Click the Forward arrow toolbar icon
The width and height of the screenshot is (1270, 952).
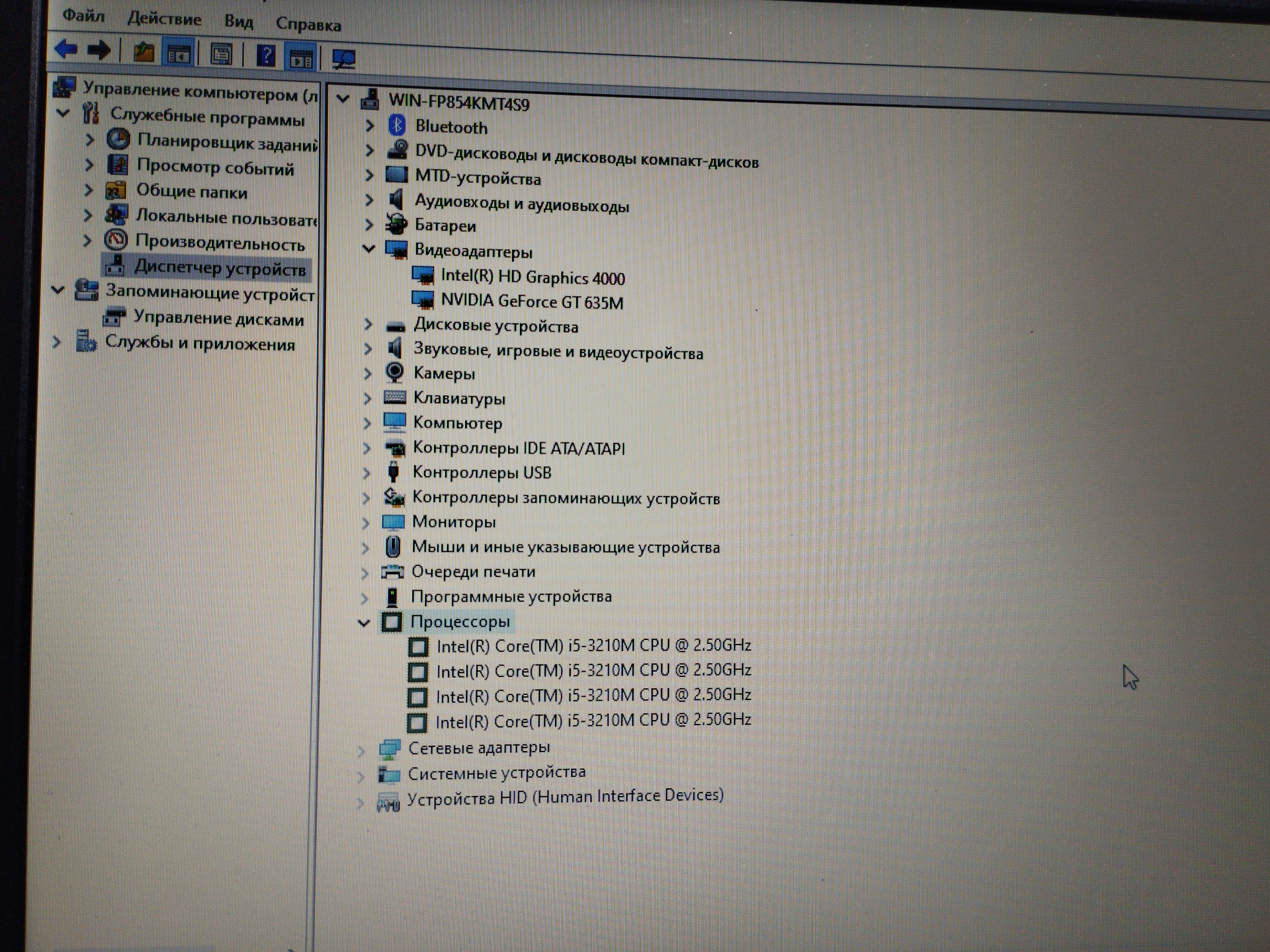pyautogui.click(x=100, y=50)
